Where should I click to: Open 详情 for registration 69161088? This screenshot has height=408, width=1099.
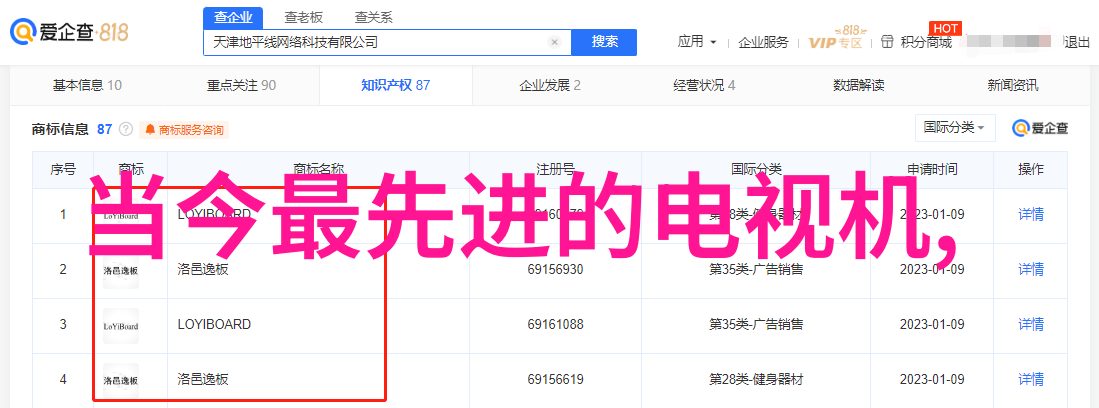[x=1031, y=325]
